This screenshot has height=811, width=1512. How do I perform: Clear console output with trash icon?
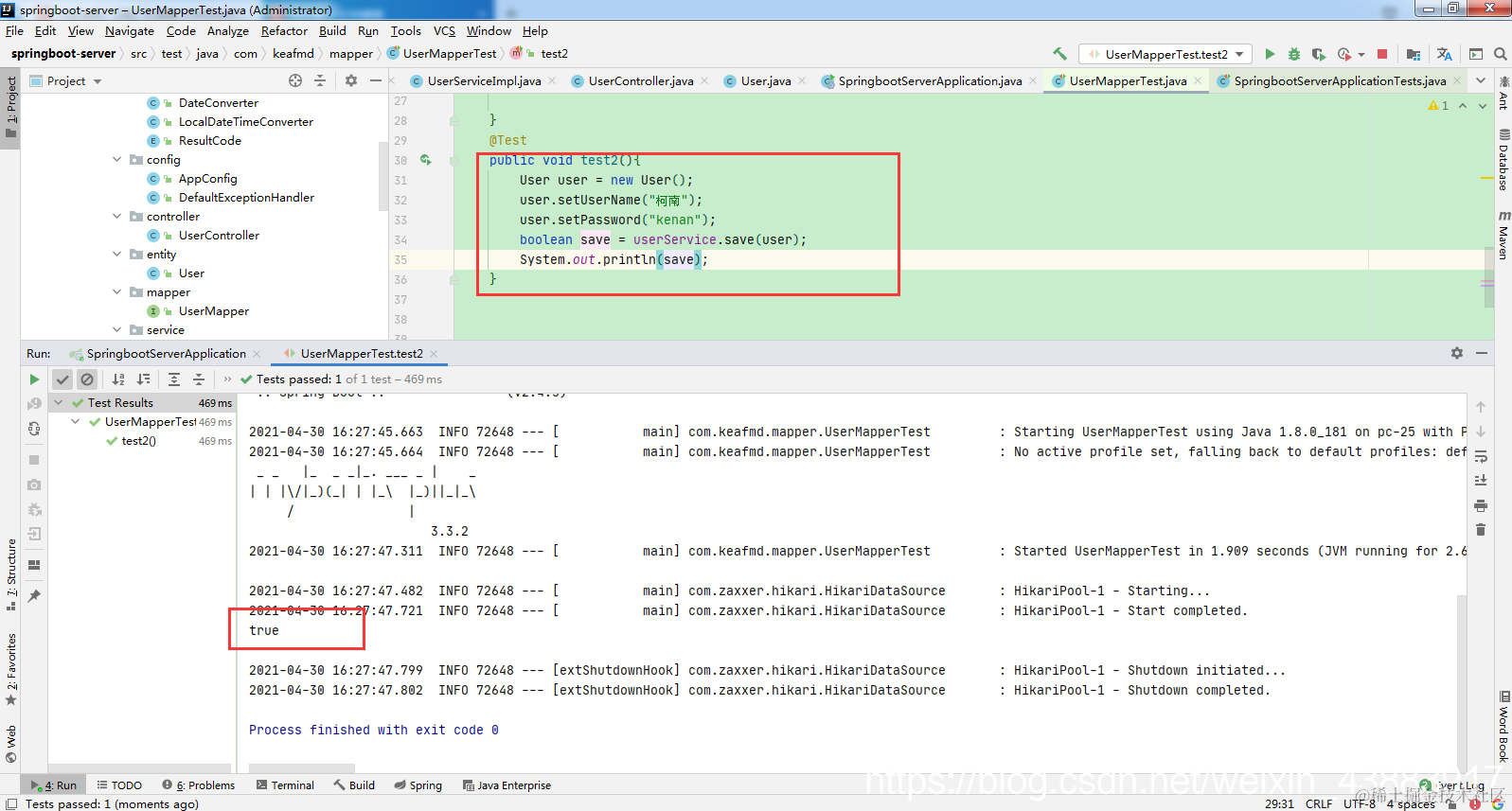click(x=1481, y=529)
